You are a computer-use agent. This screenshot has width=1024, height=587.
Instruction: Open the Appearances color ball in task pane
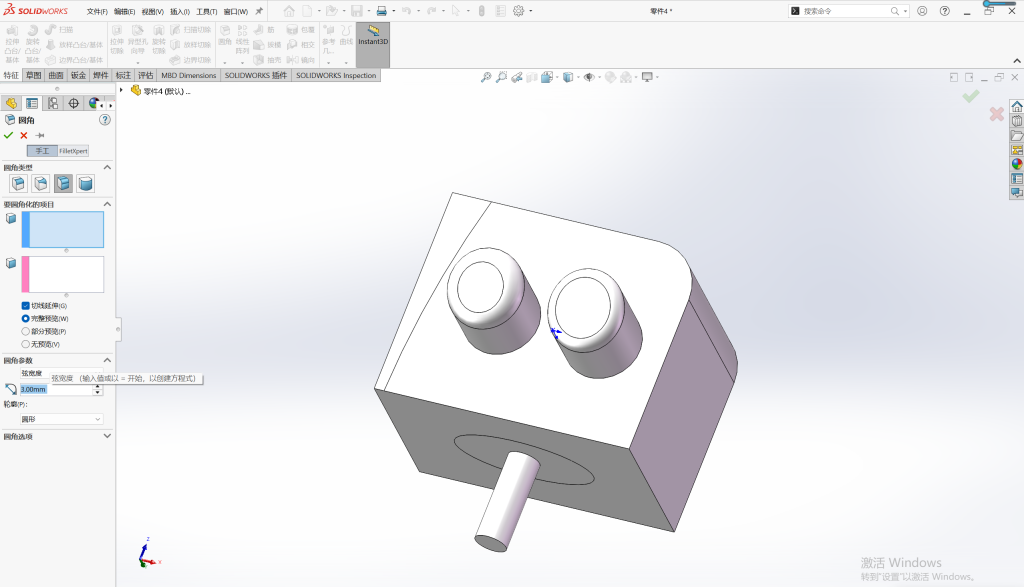(x=1017, y=164)
